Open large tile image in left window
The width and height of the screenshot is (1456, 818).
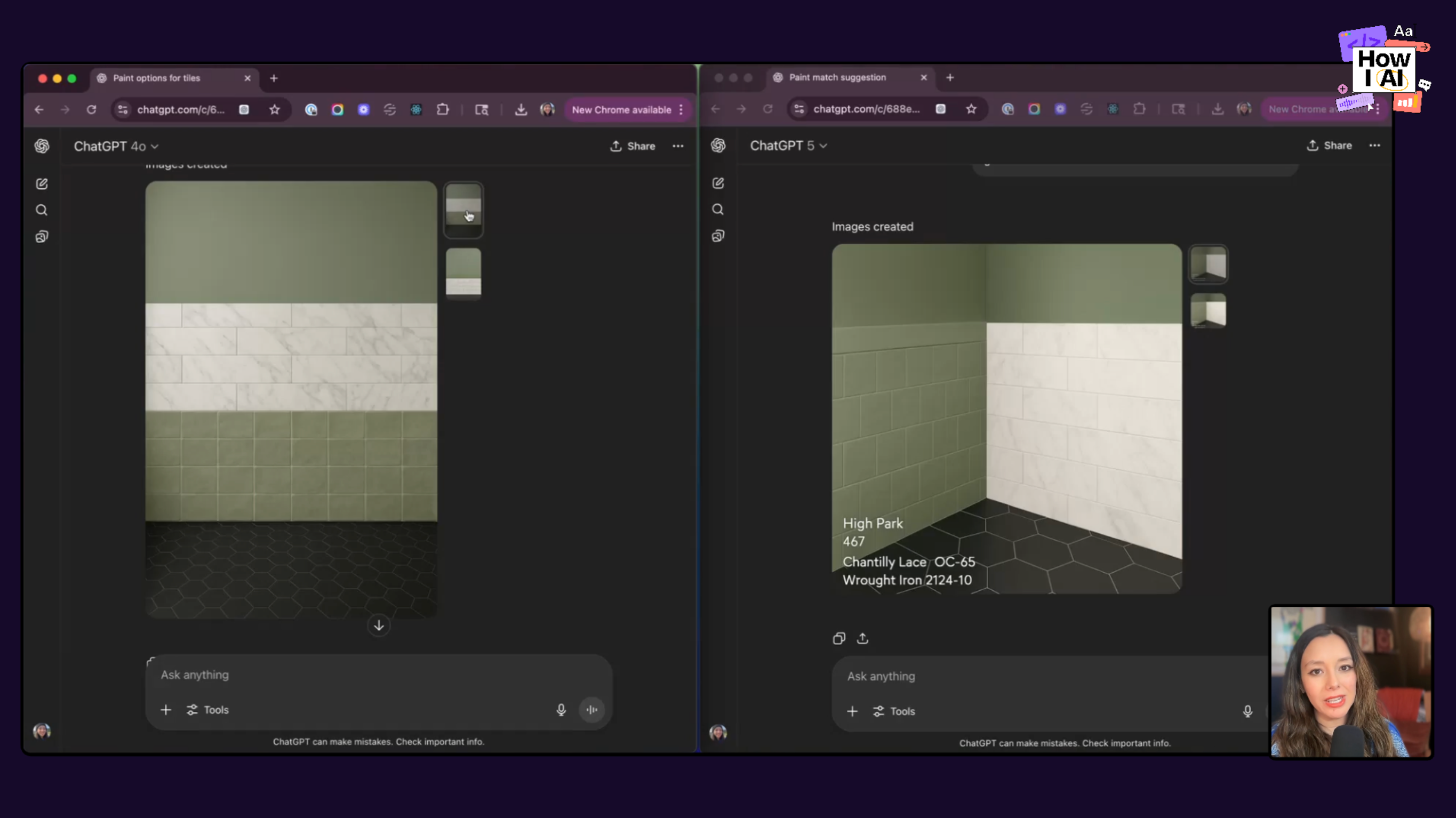[x=291, y=399]
